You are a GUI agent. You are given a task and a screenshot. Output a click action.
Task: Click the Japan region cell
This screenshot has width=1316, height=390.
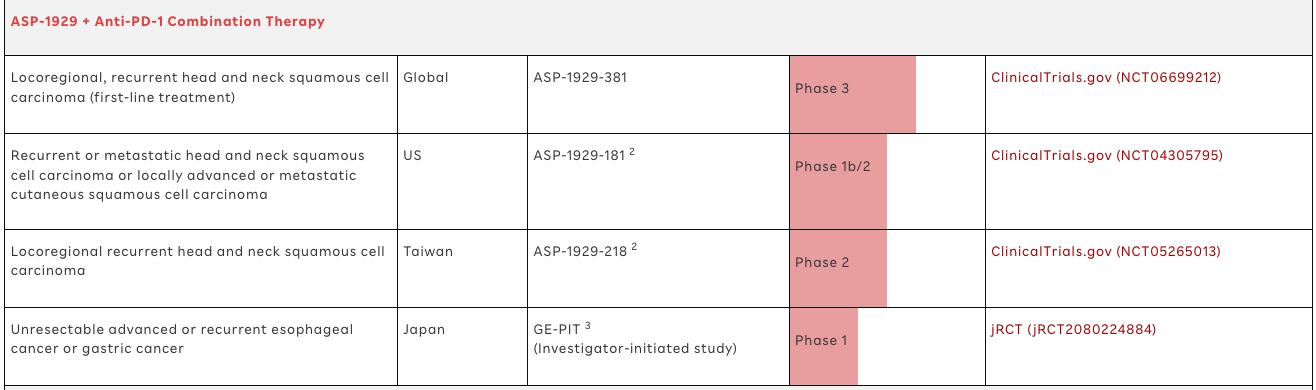(x=424, y=329)
